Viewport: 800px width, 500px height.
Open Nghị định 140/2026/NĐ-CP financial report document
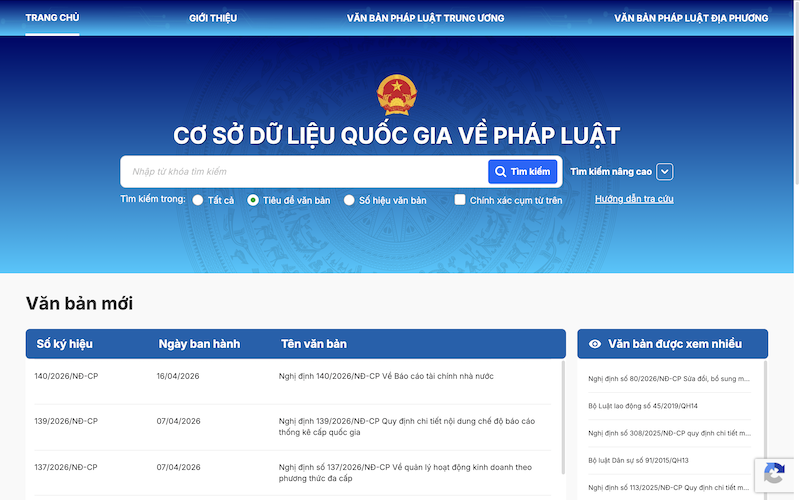386,376
